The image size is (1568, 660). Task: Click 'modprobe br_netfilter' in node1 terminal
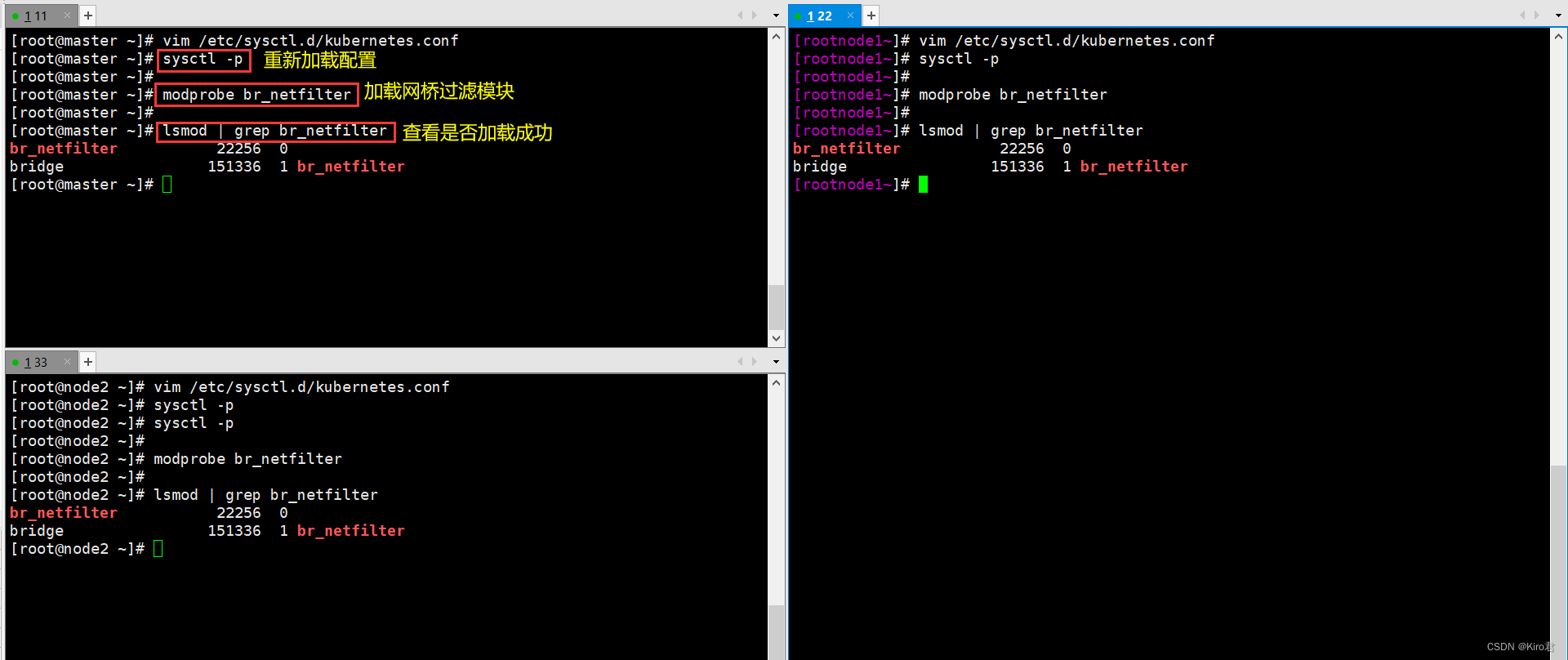click(x=1013, y=95)
